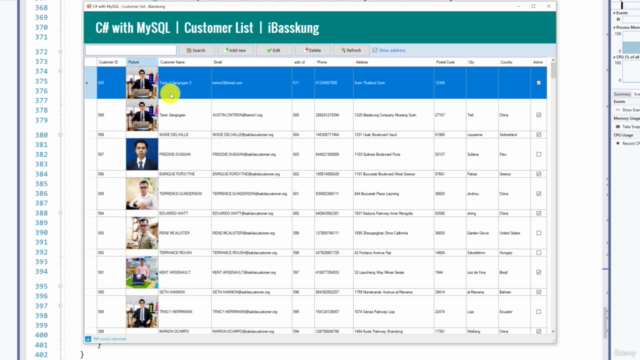Collapse the Process Memory graph section
The width and height of the screenshot is (640, 360).
pos(614,27)
